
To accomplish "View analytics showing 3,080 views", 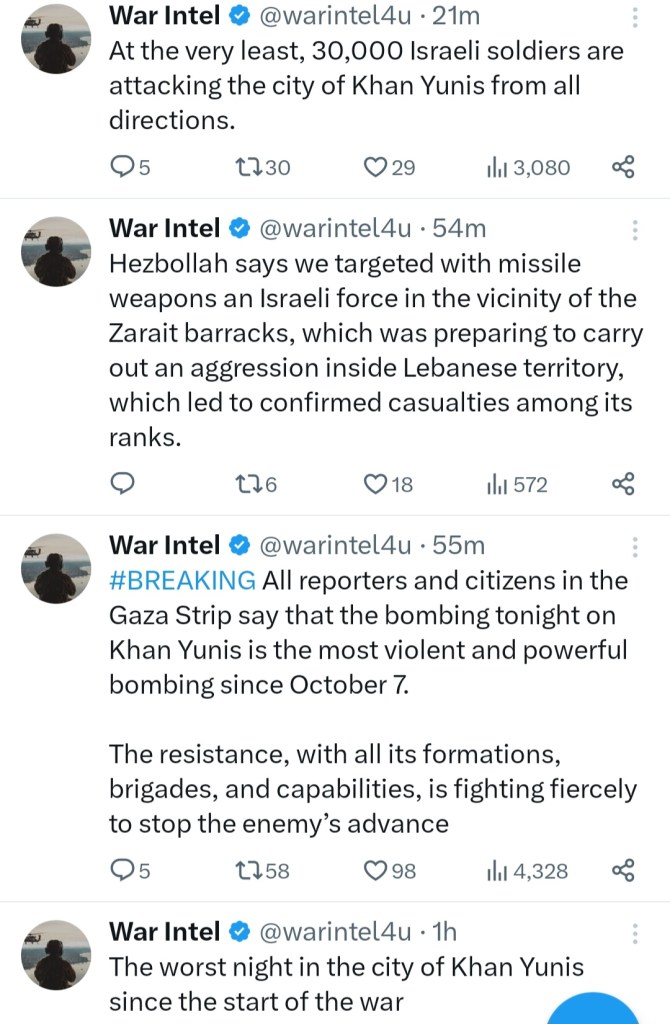I will (528, 167).
